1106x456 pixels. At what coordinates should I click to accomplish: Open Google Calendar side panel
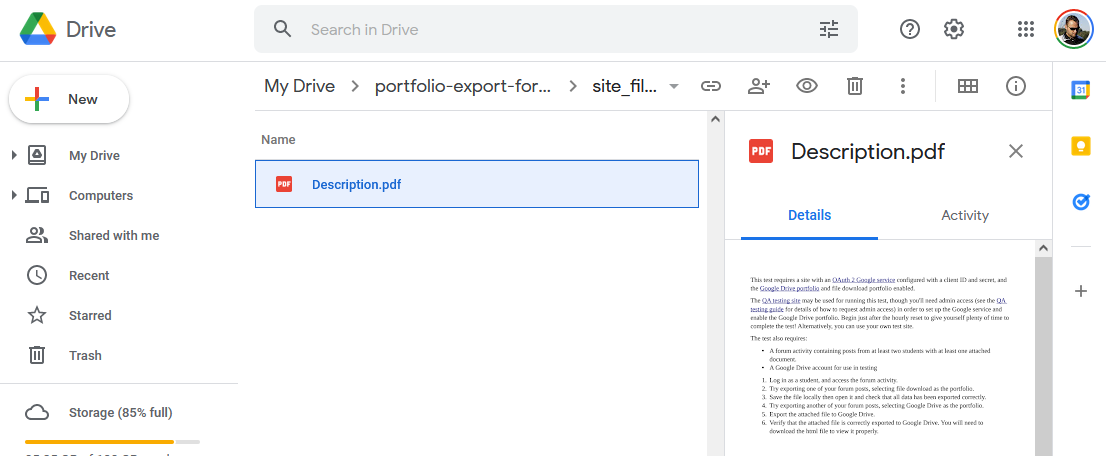1081,89
